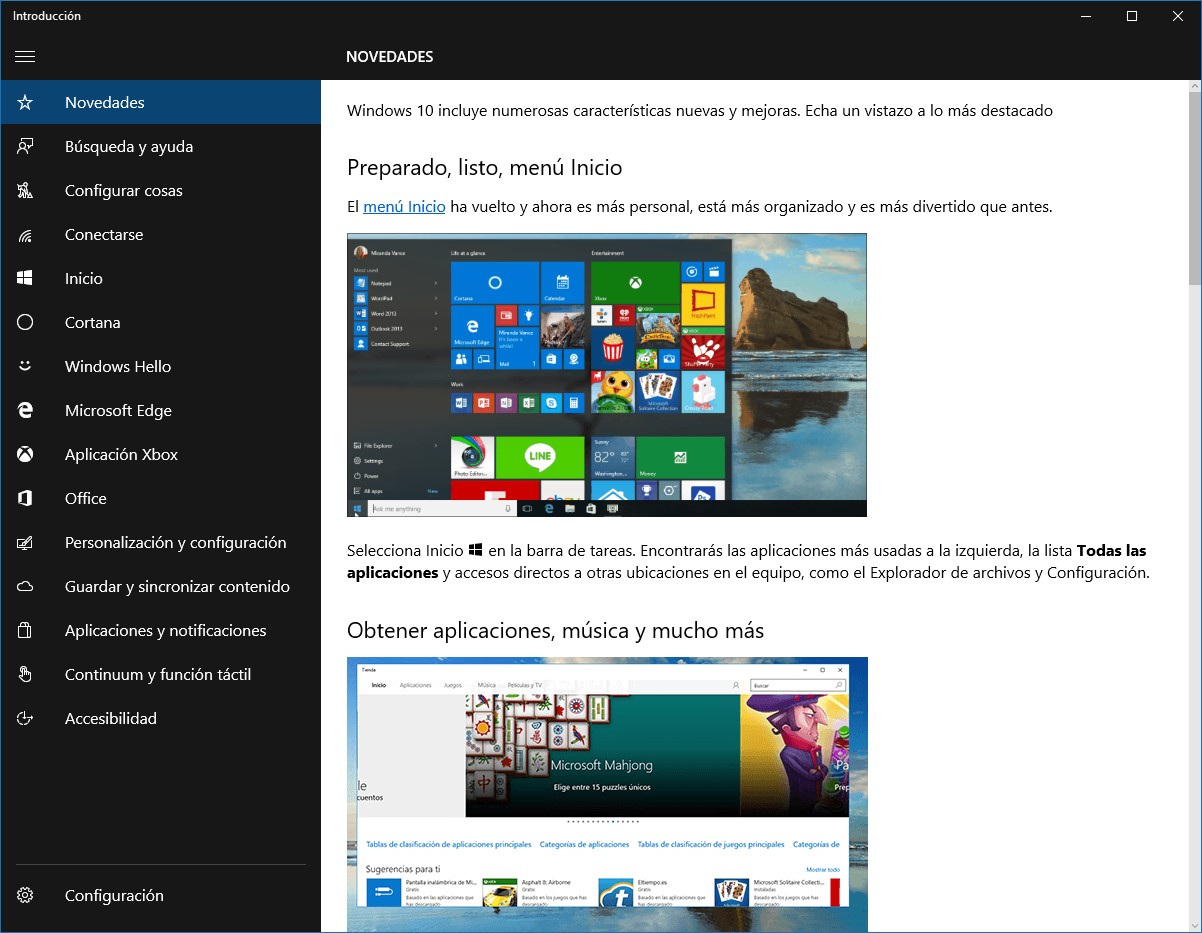Click the heading "Obtener aplicaciones, música y mucho más"
Viewport: 1202px width, 933px height.
[555, 631]
